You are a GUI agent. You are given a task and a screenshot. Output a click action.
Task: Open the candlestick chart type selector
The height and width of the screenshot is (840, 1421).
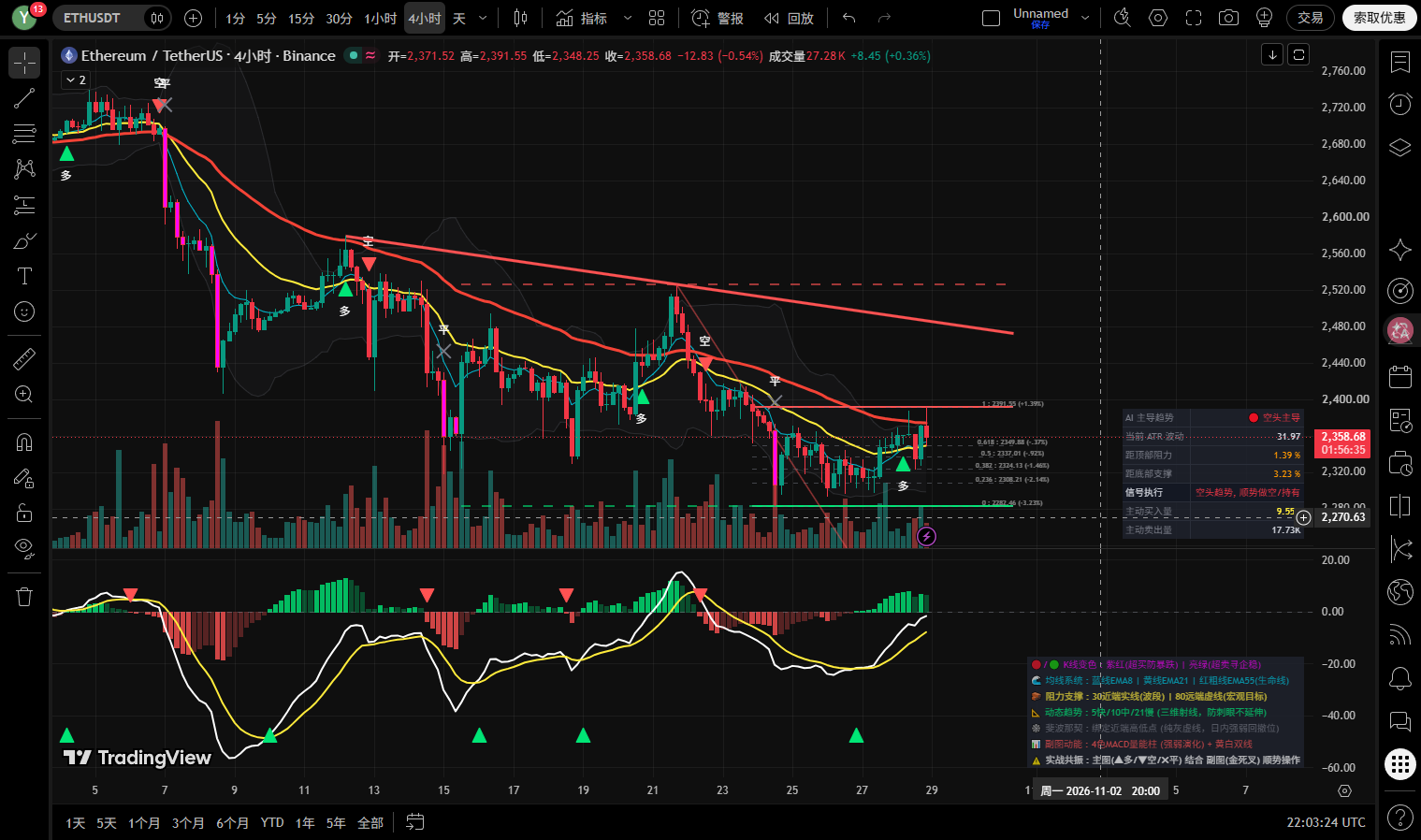tap(520, 18)
